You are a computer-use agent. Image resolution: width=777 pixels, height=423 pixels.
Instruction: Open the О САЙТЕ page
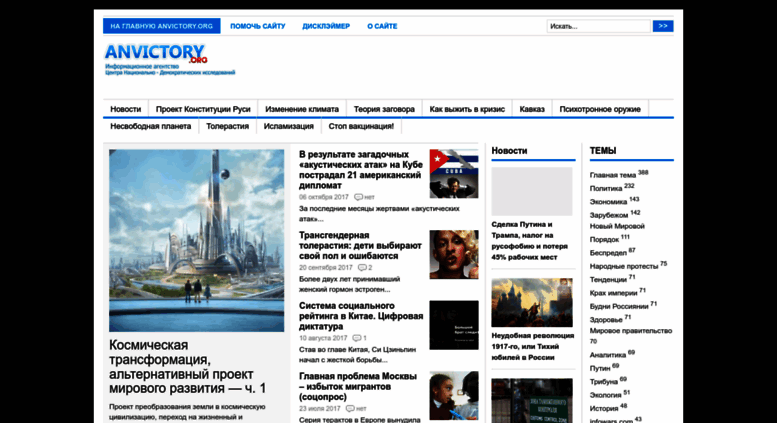[x=382, y=26]
